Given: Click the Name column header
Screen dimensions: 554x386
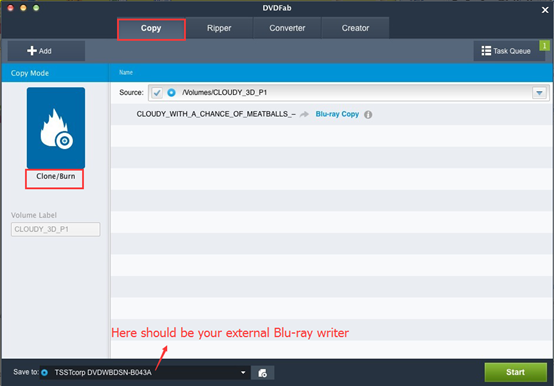Looking at the screenshot, I should [x=126, y=72].
